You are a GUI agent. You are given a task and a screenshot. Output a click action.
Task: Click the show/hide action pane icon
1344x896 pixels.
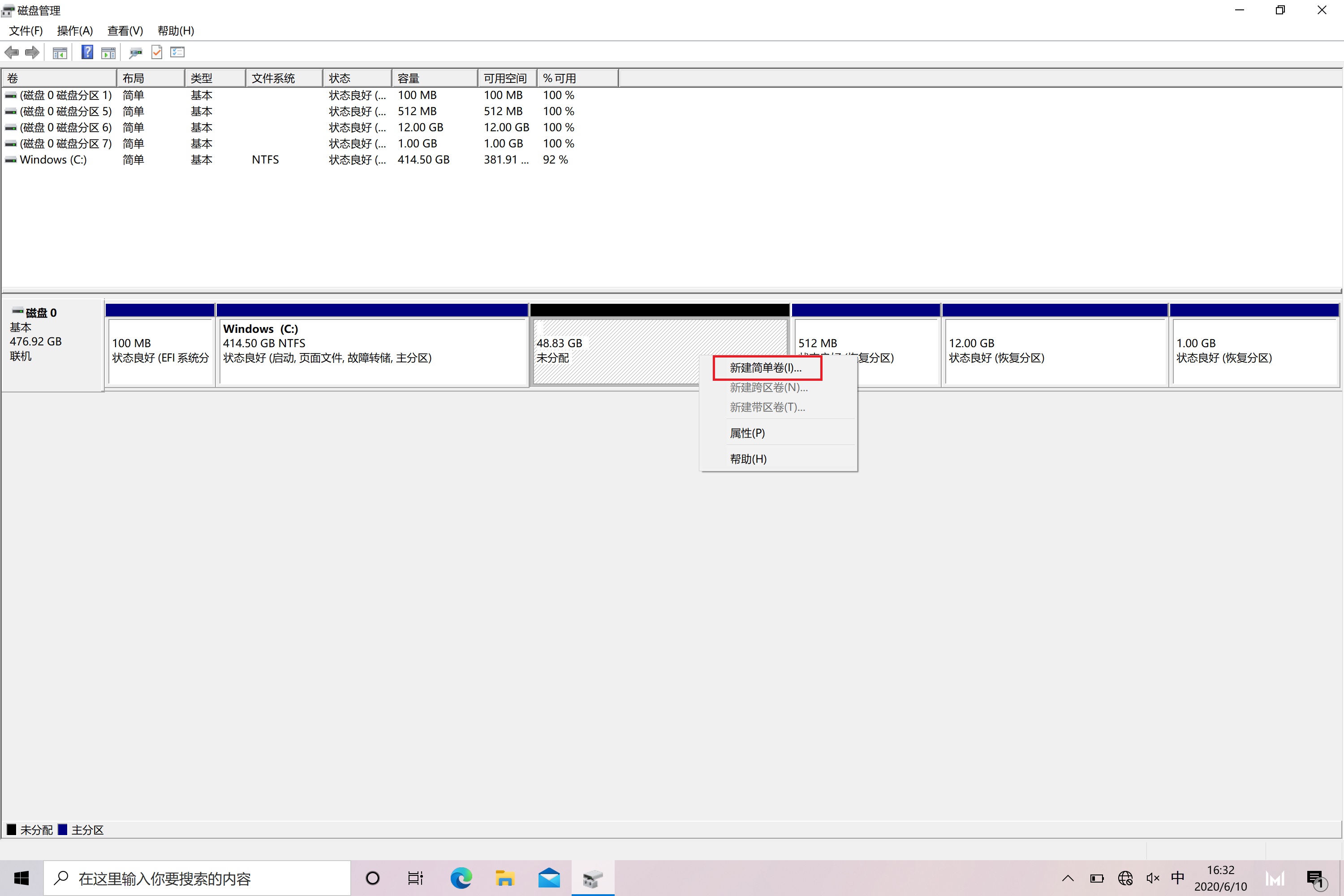tap(108, 52)
